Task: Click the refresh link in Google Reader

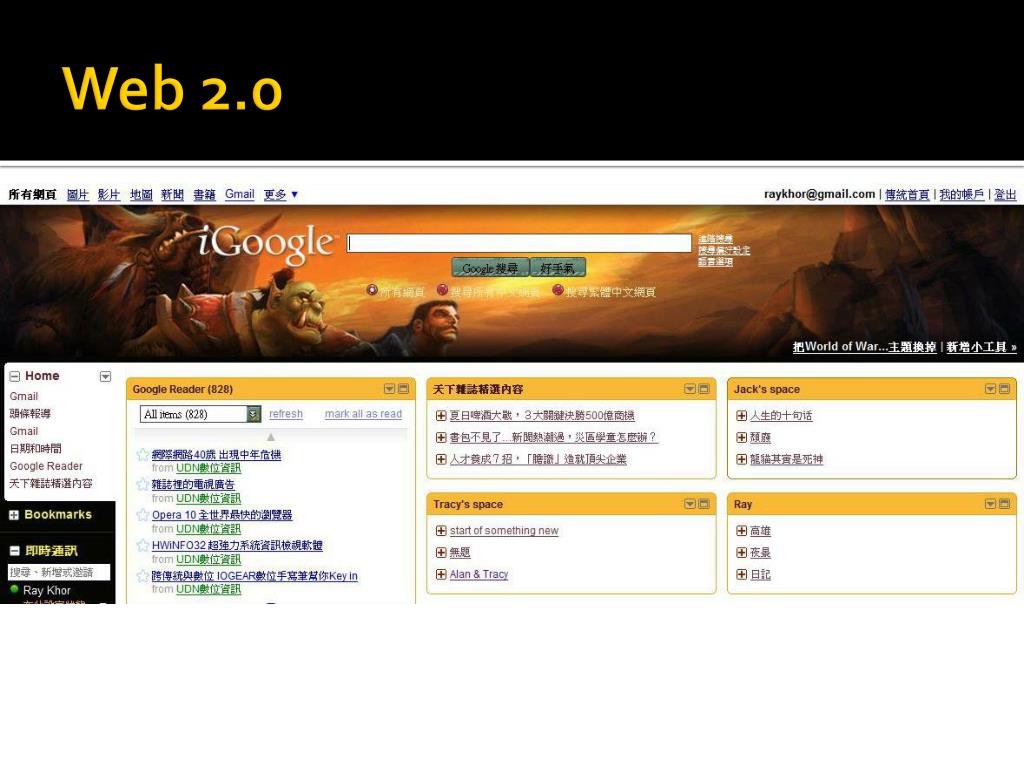Action: tap(286, 414)
